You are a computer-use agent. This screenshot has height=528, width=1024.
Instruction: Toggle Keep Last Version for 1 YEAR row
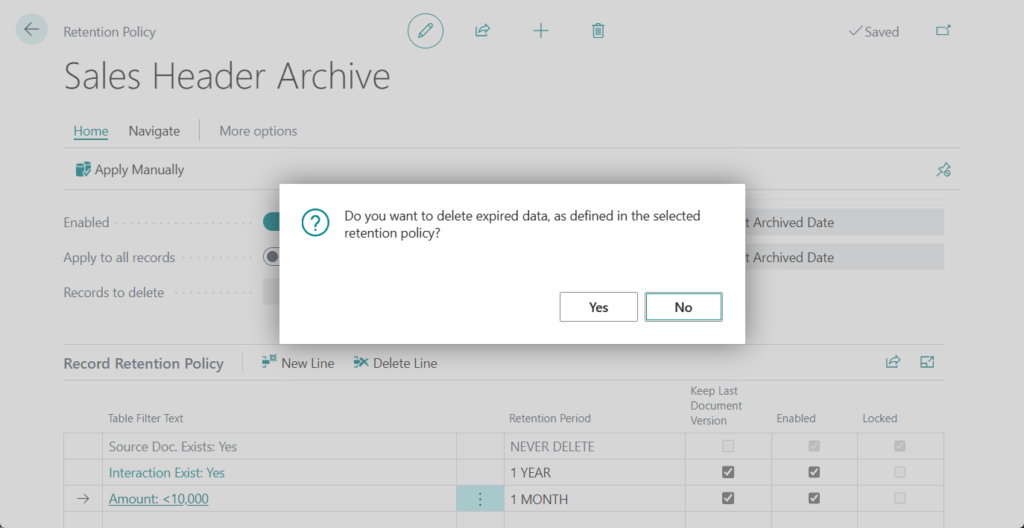click(728, 472)
